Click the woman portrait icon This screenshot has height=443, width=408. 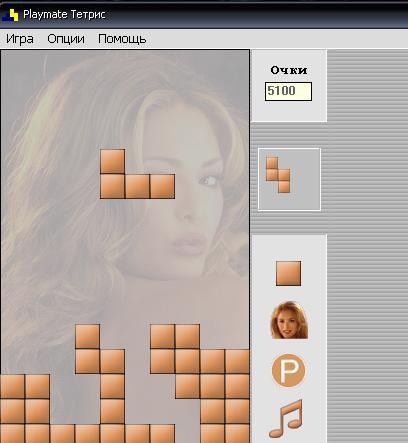(x=289, y=320)
